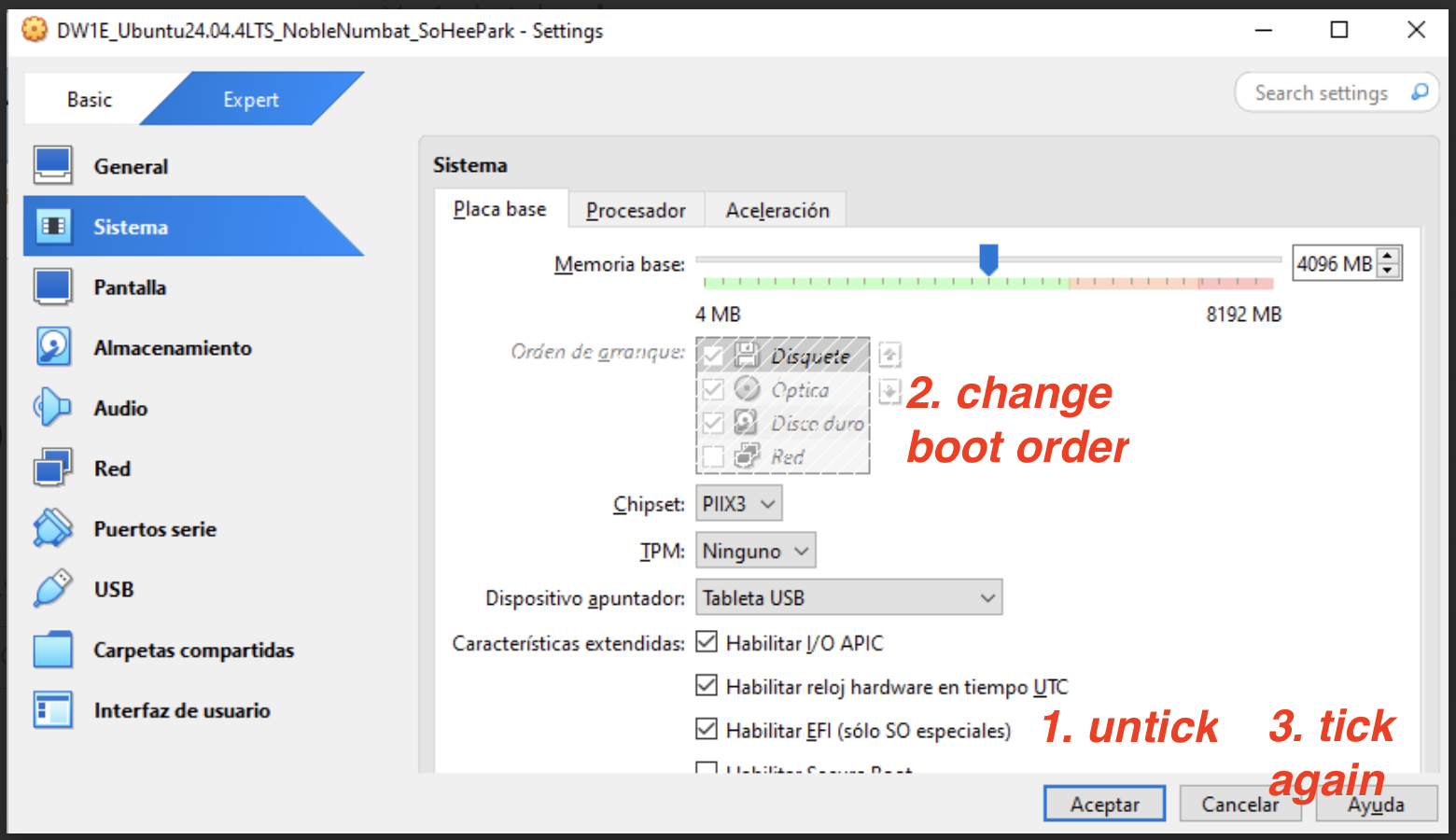1456x840 pixels.
Task: Click the Aceptar button
Action: [x=1104, y=804]
